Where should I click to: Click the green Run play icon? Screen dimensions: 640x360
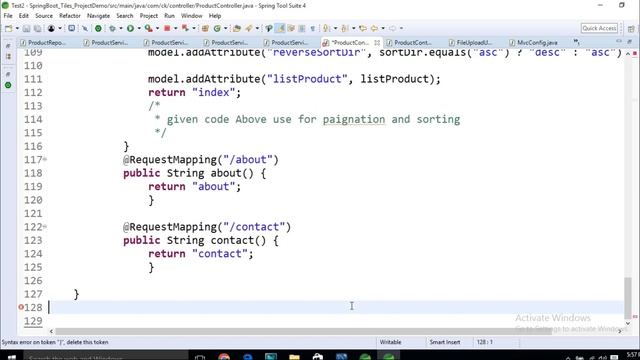click(130, 28)
